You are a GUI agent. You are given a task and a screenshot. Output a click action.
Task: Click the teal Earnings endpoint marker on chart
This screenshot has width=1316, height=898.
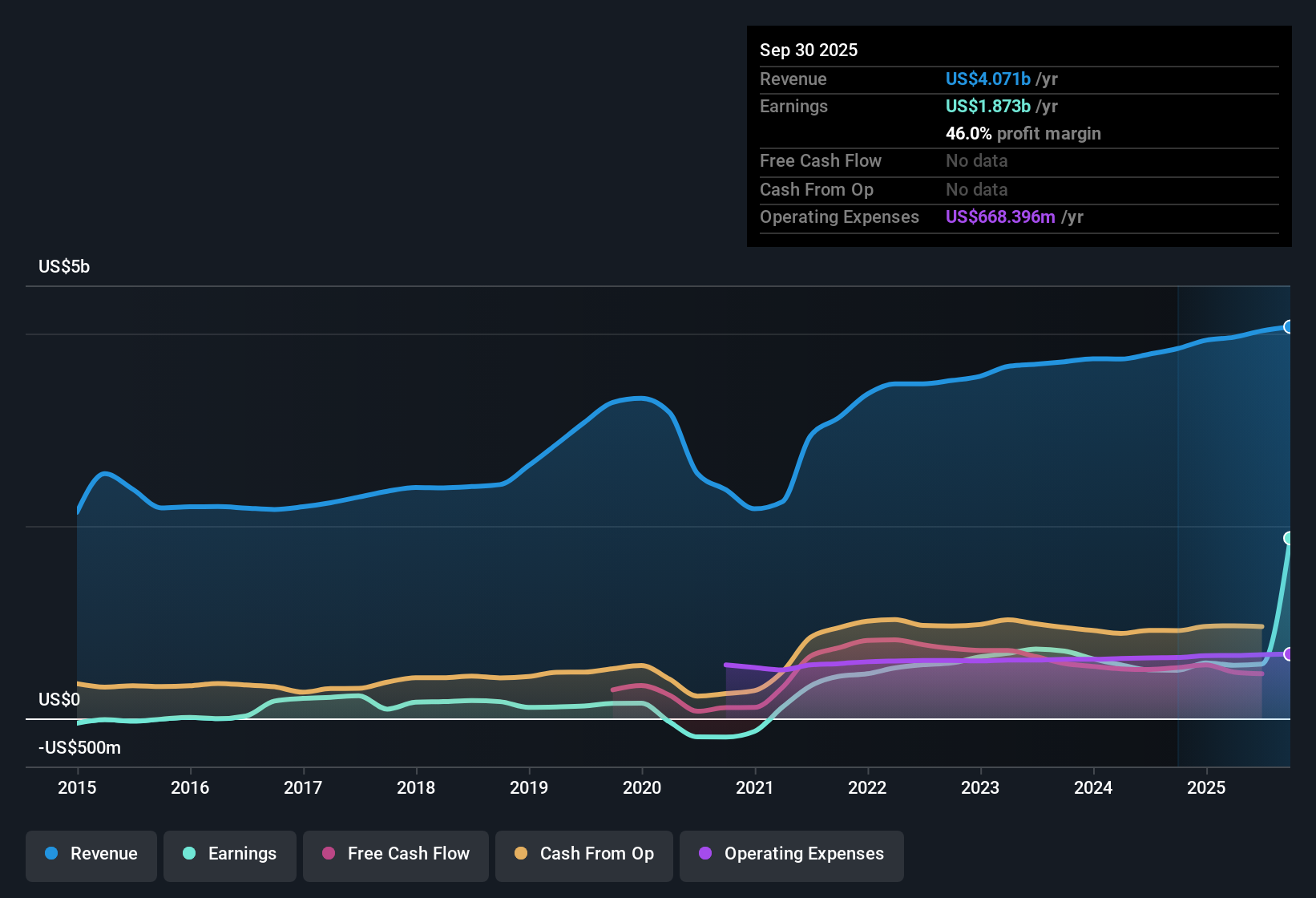pos(1289,538)
